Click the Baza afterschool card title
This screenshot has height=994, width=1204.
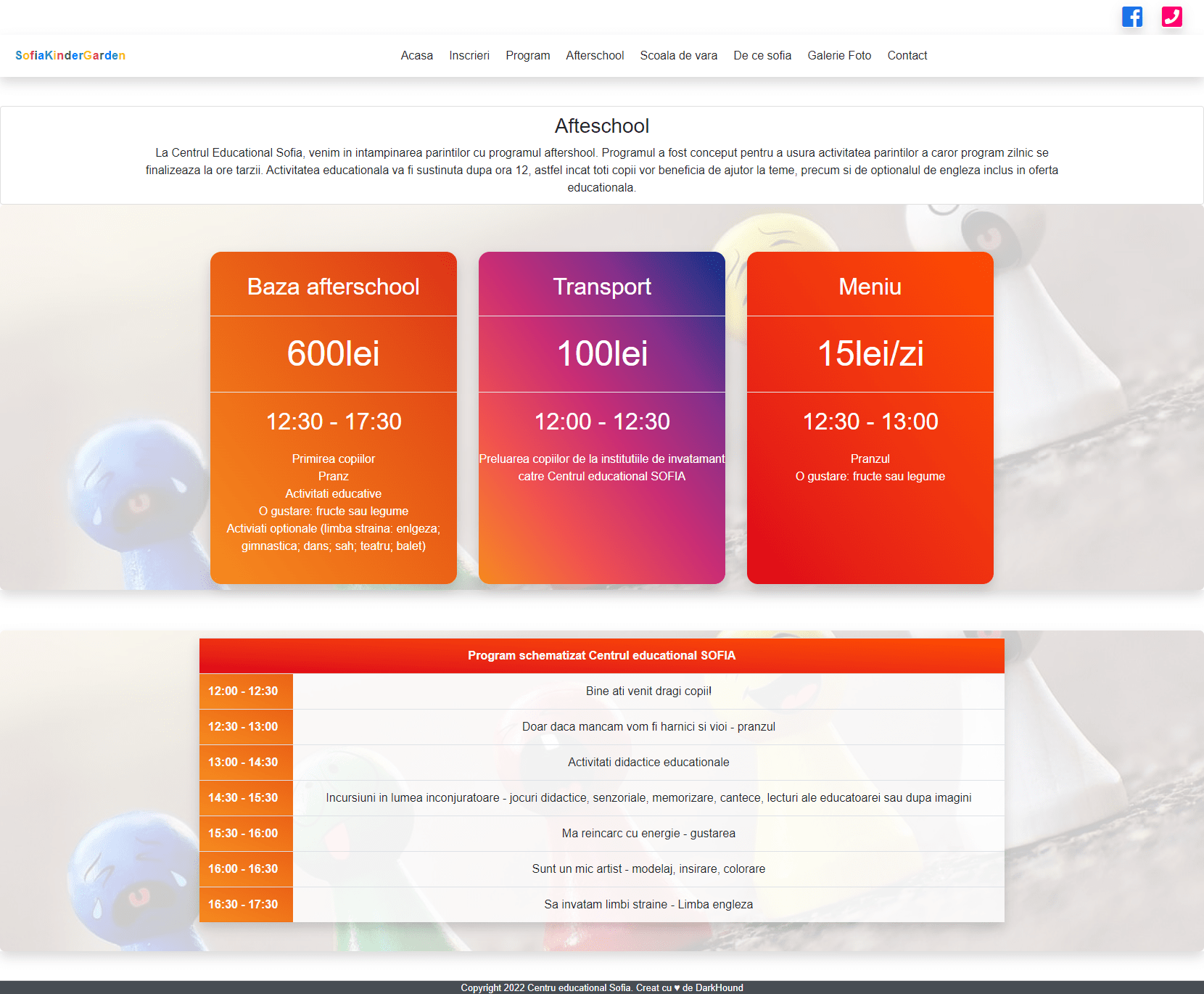tap(334, 287)
